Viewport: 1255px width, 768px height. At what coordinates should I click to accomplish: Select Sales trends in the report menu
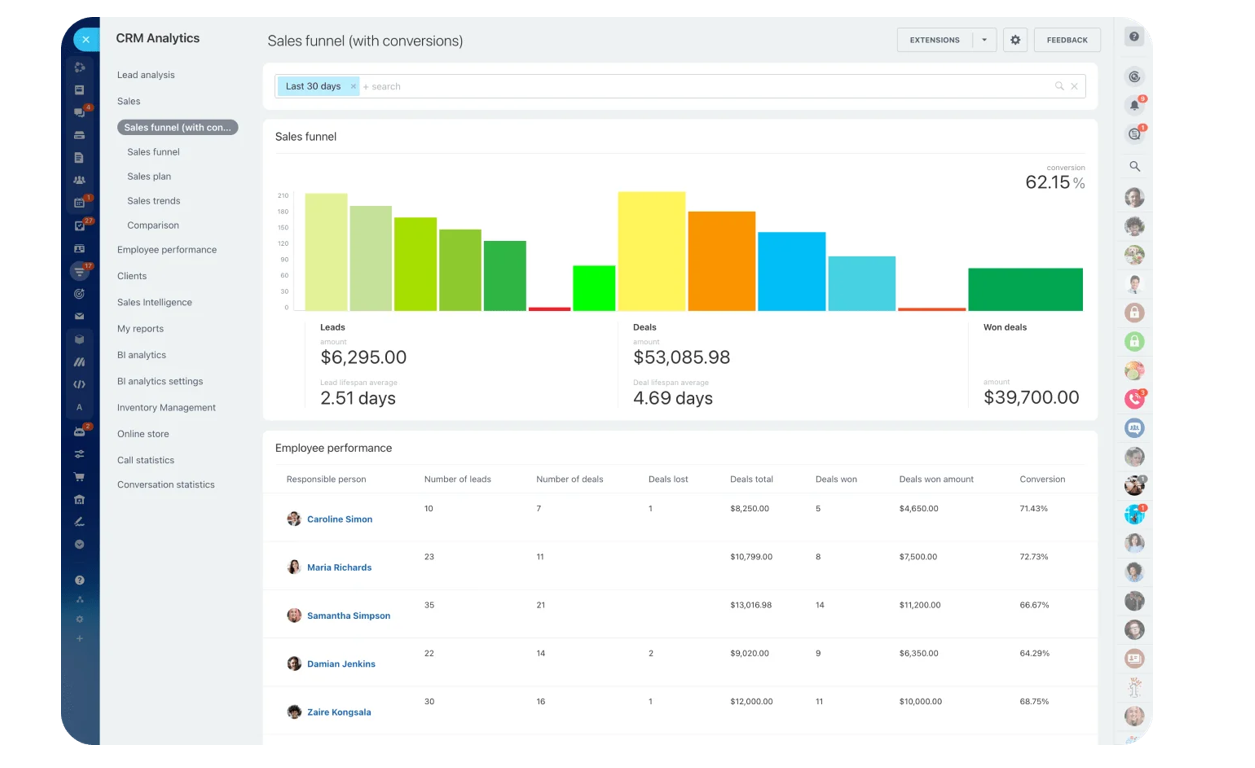[x=153, y=200]
